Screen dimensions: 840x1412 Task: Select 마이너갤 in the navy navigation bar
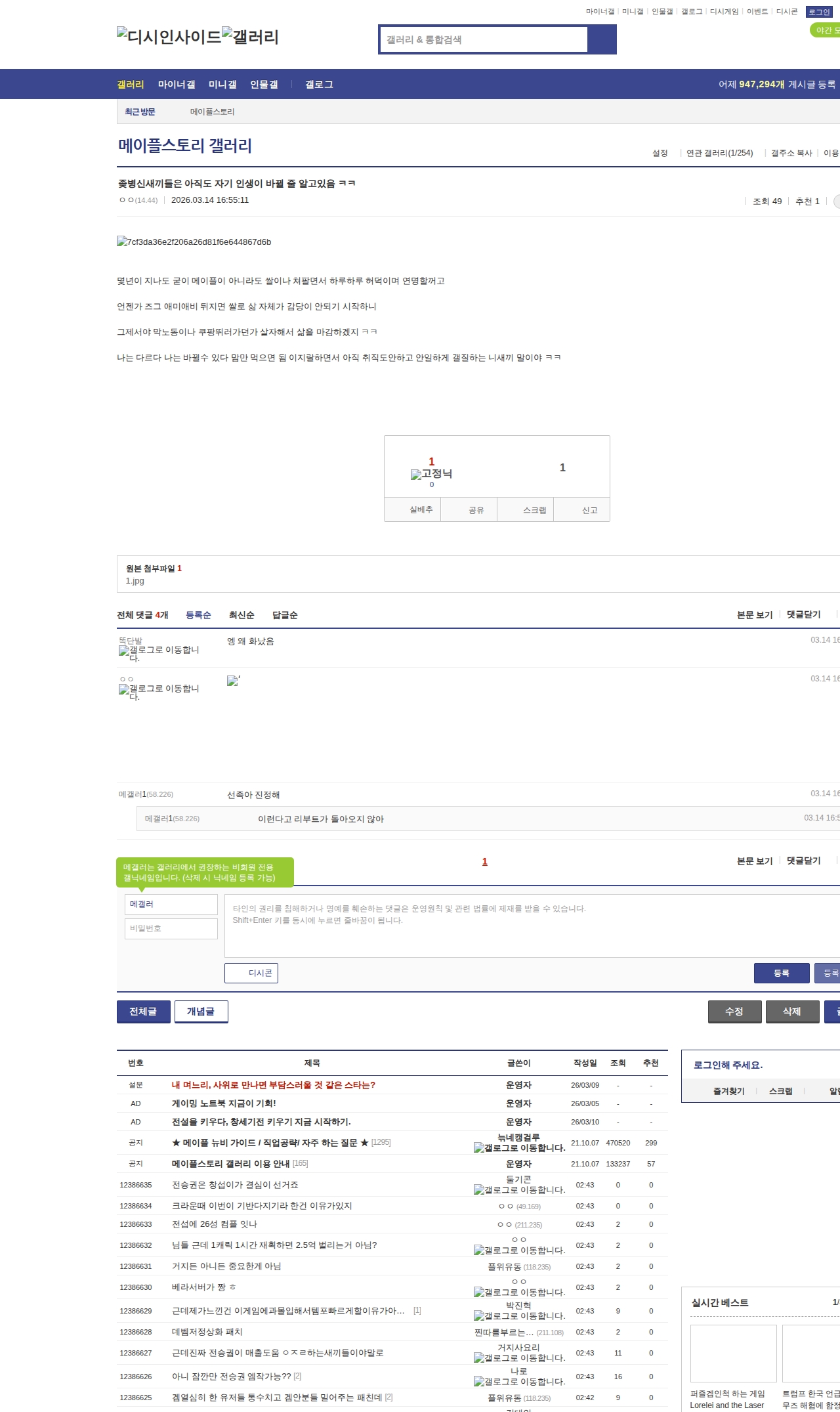177,84
